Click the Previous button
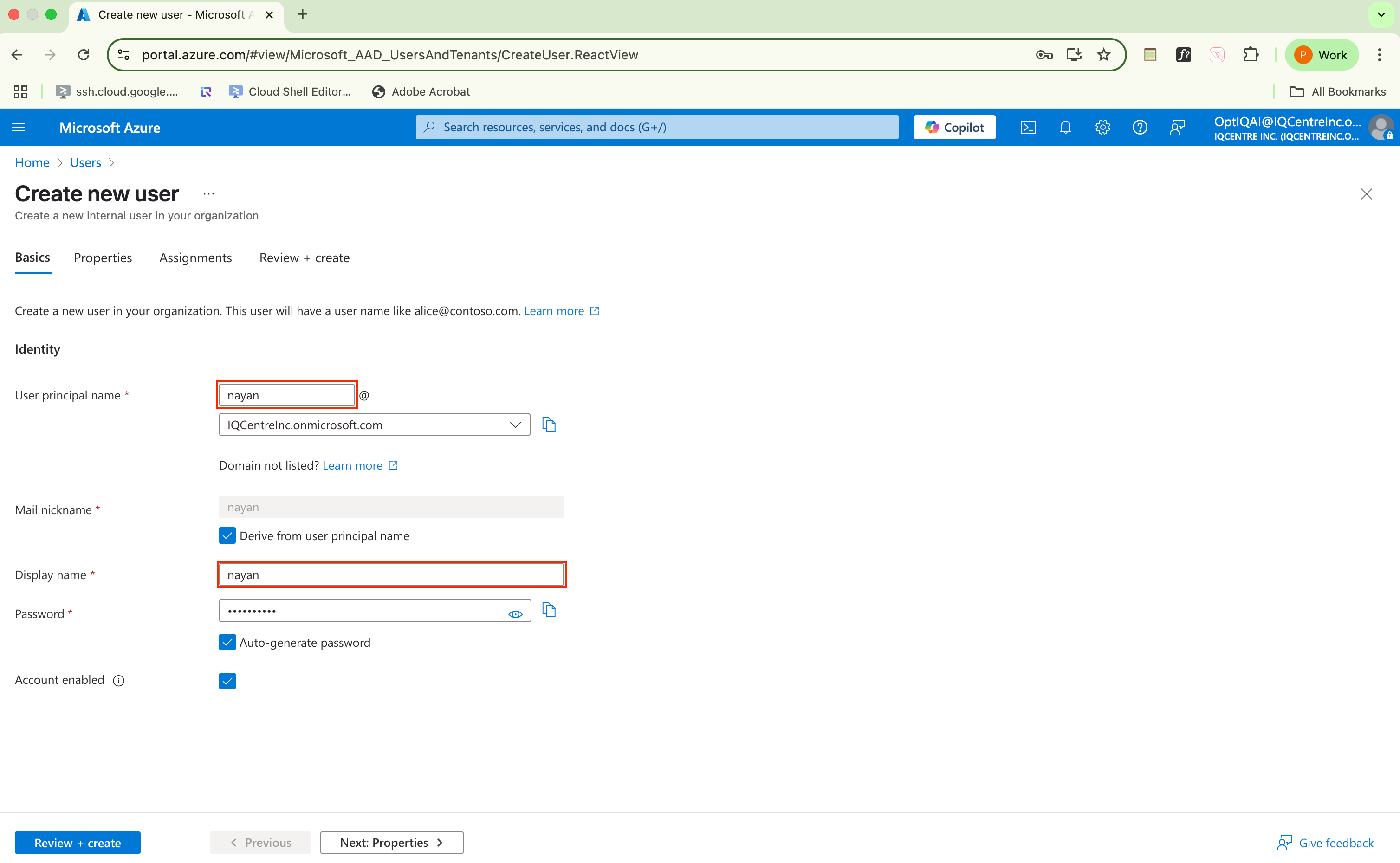 [x=260, y=843]
